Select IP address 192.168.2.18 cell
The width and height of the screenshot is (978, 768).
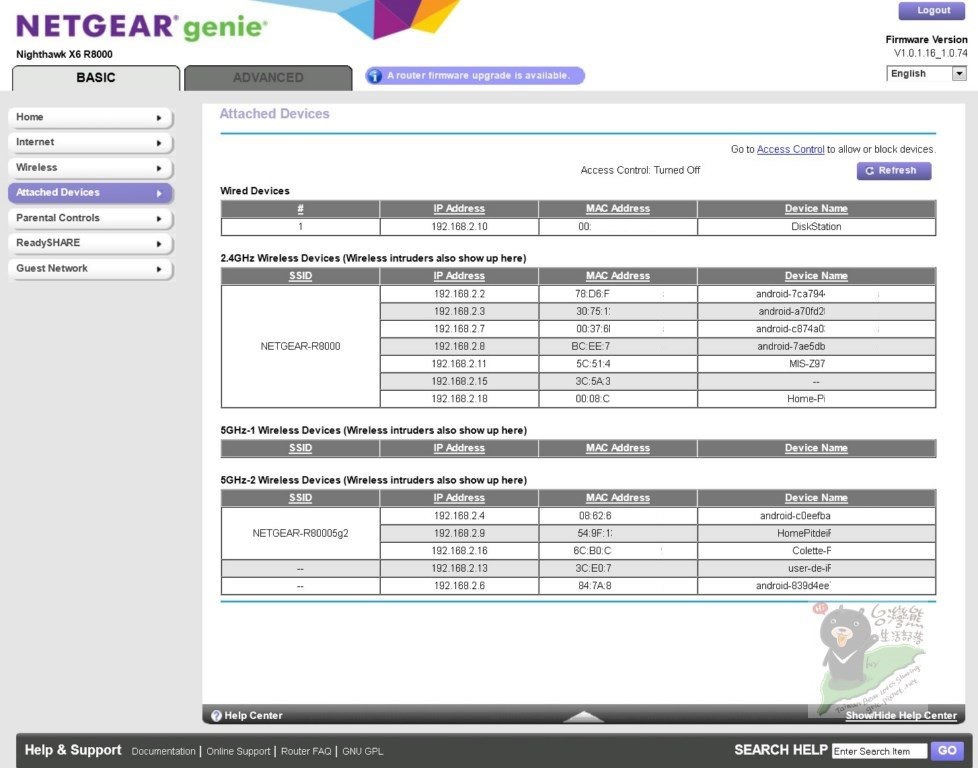pyautogui.click(x=459, y=399)
